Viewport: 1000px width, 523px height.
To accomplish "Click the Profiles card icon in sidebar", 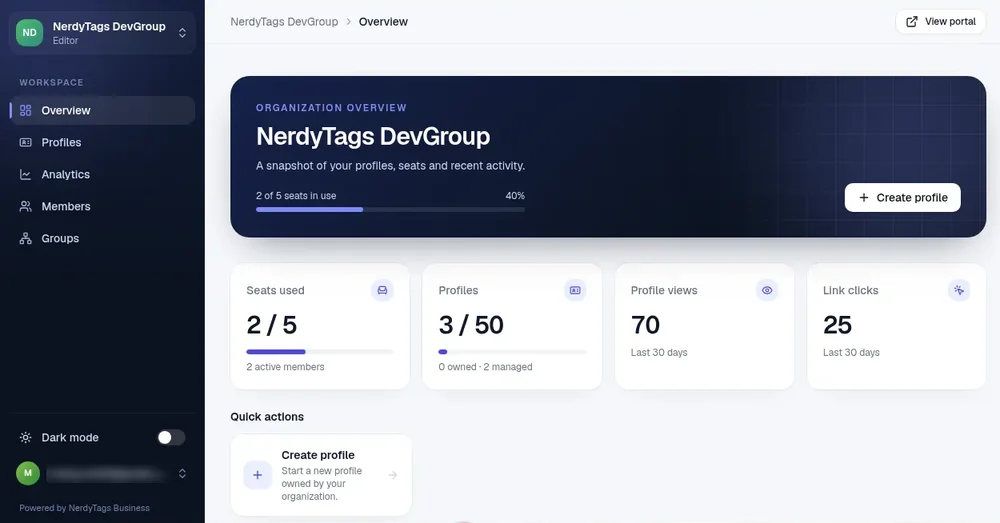I will [x=26, y=142].
